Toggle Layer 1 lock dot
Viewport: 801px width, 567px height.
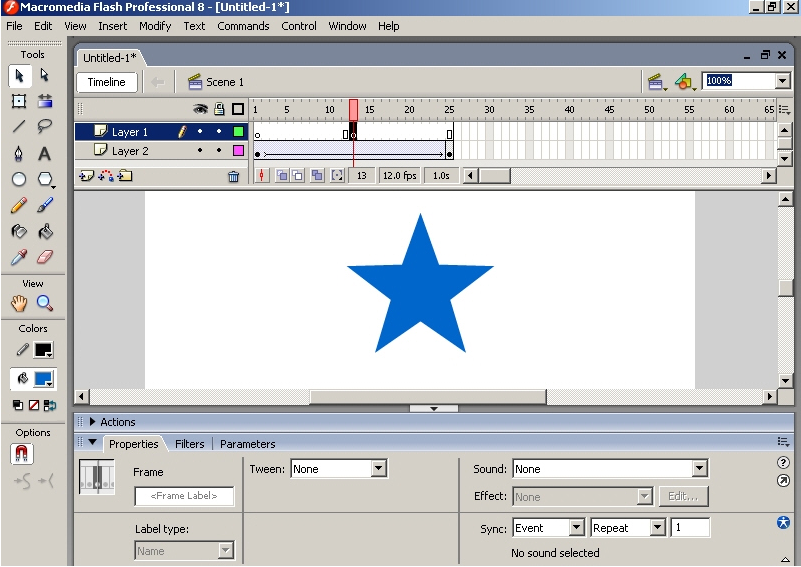point(219,132)
